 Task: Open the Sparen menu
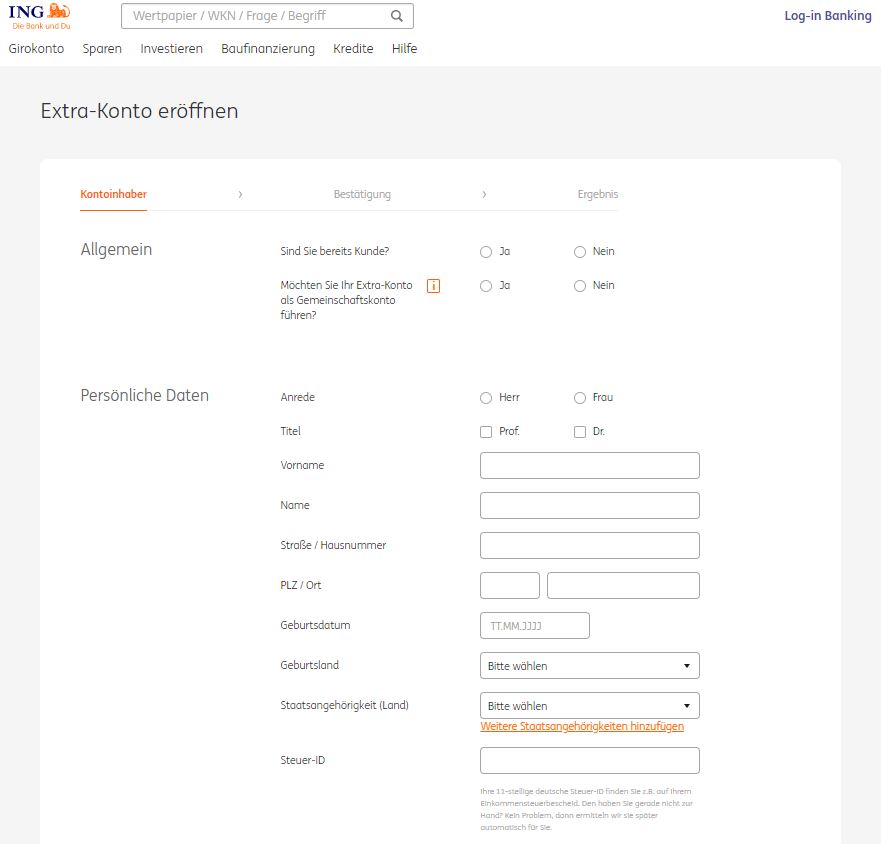[102, 49]
